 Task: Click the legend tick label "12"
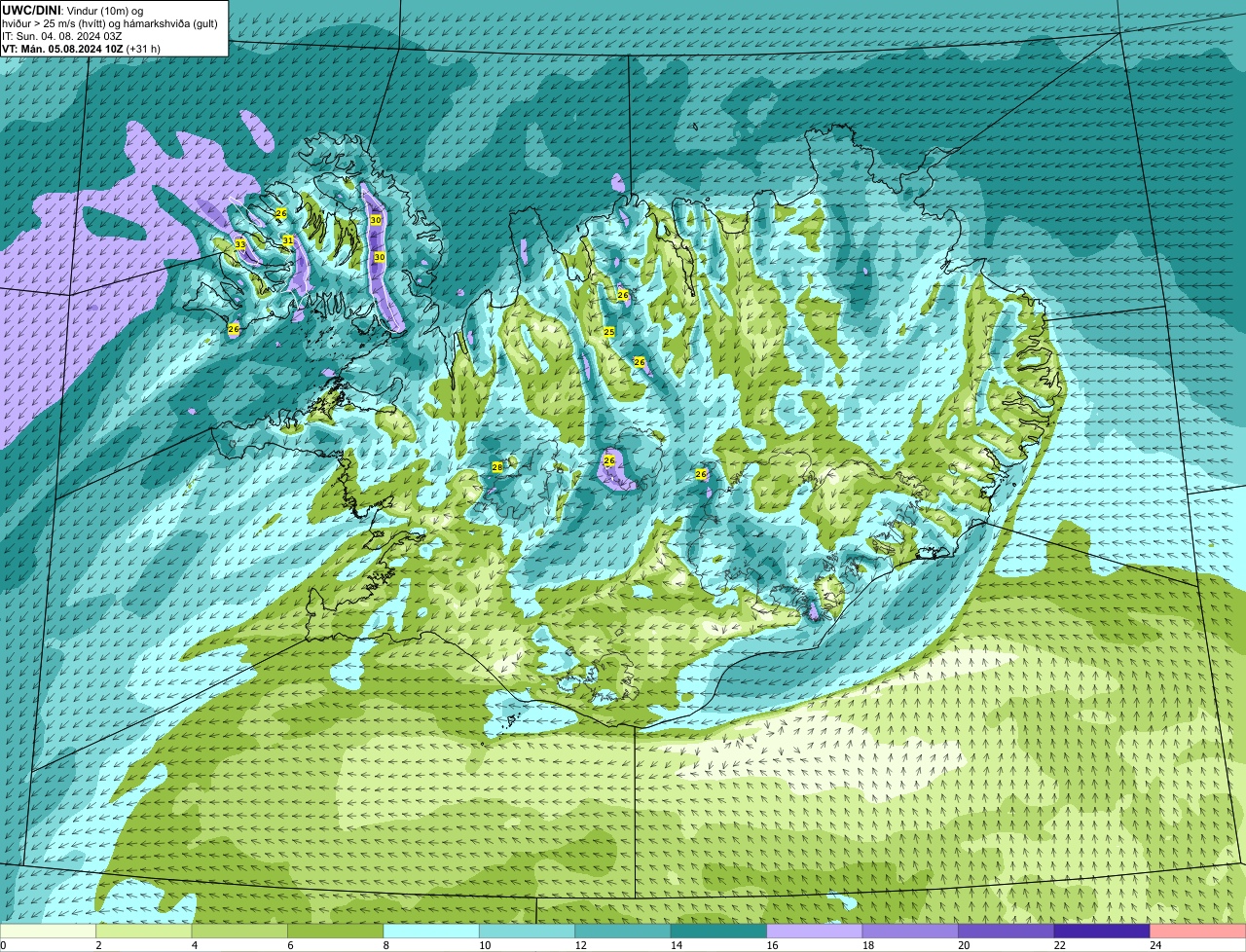(x=580, y=945)
